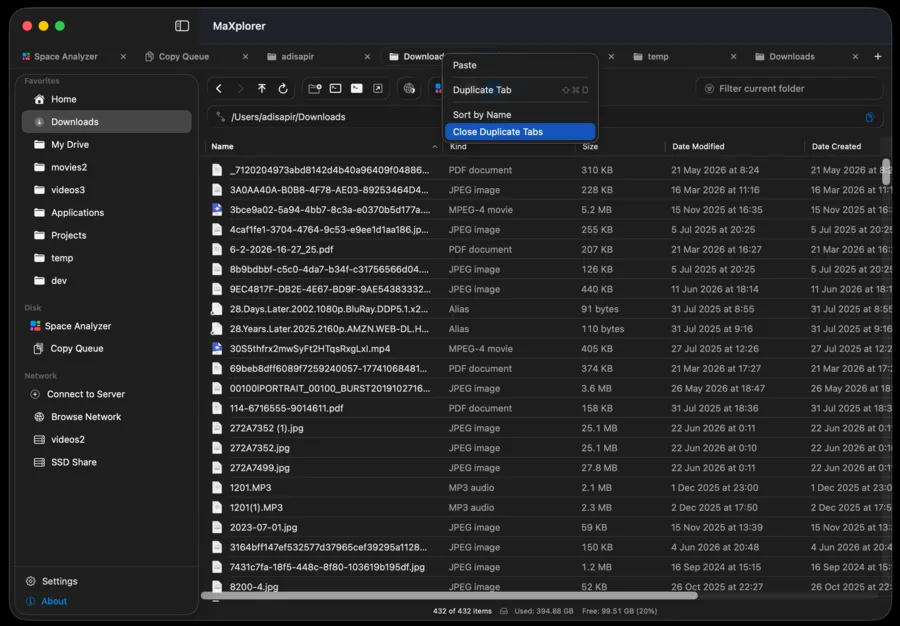This screenshot has height=626, width=900.
Task: Click the vertical scrollbar thumb at right
Action: pyautogui.click(x=886, y=172)
